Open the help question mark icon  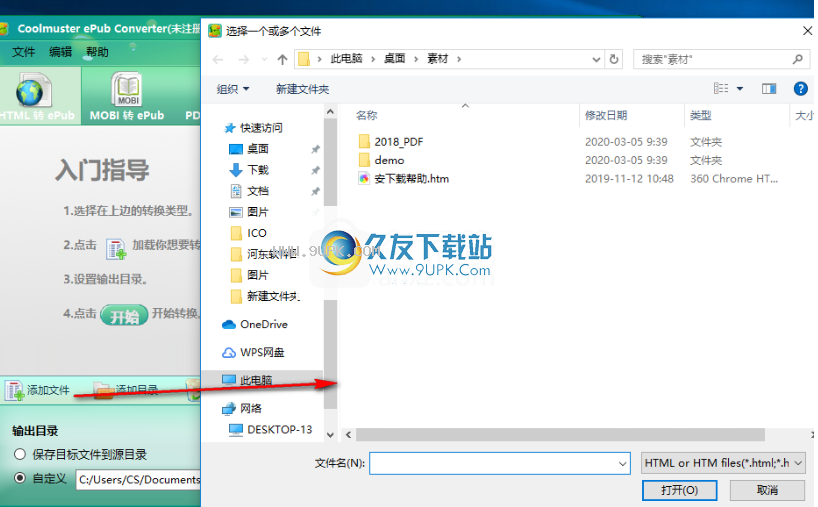click(801, 89)
